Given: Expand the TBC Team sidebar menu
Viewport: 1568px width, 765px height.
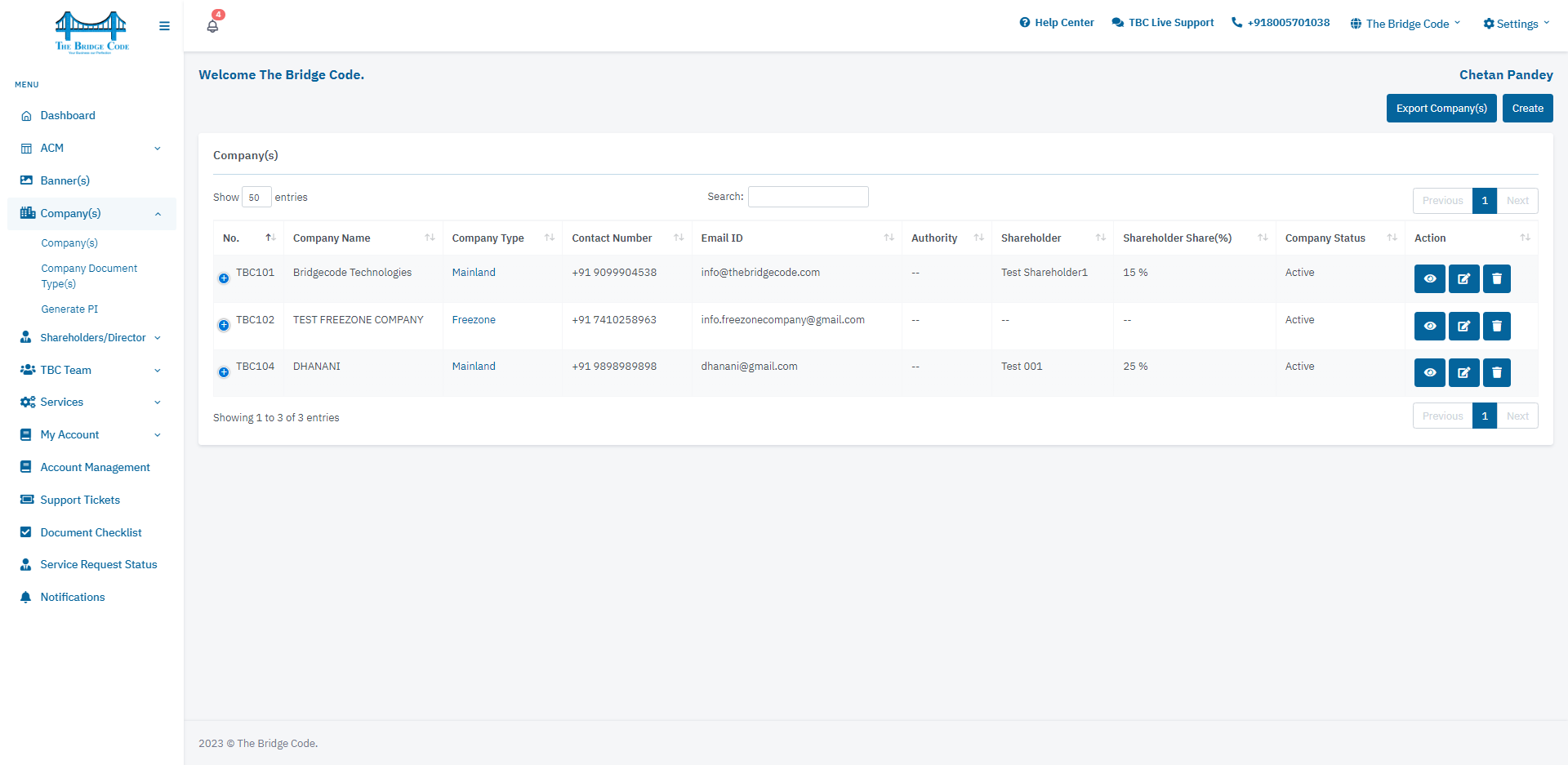Looking at the screenshot, I should click(x=91, y=371).
